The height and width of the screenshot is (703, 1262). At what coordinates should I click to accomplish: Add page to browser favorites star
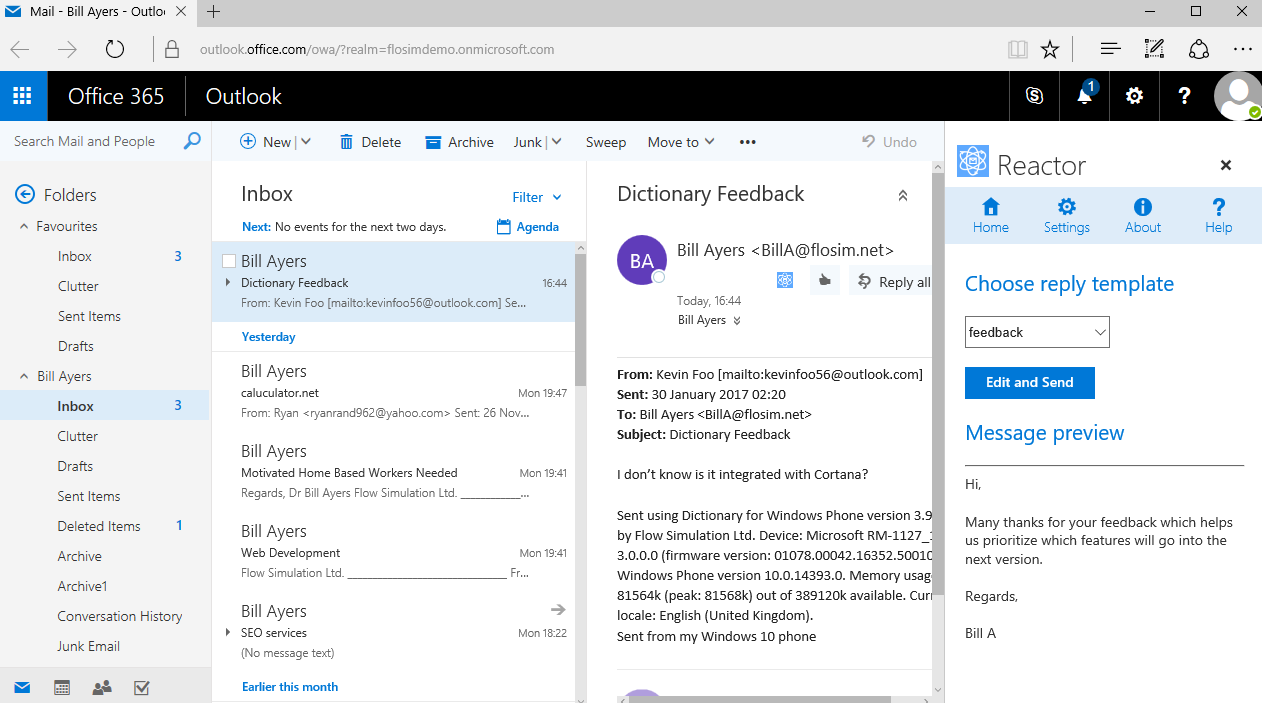(1049, 49)
